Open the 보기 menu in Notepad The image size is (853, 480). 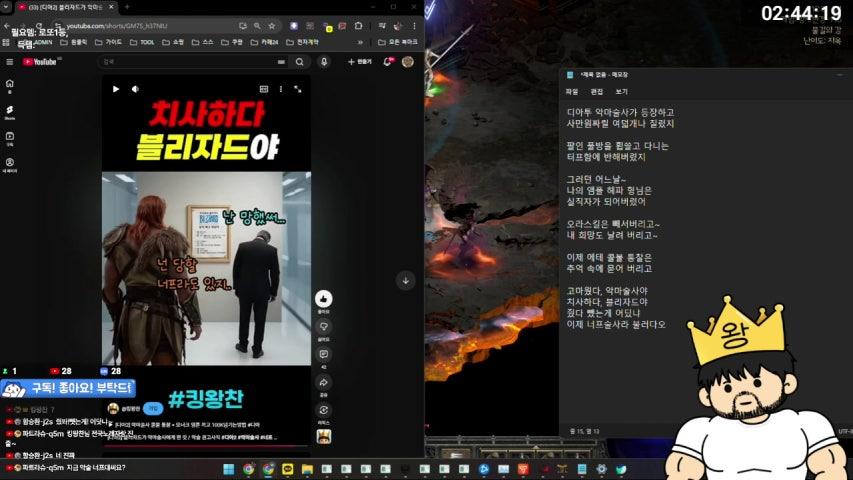tap(621, 91)
